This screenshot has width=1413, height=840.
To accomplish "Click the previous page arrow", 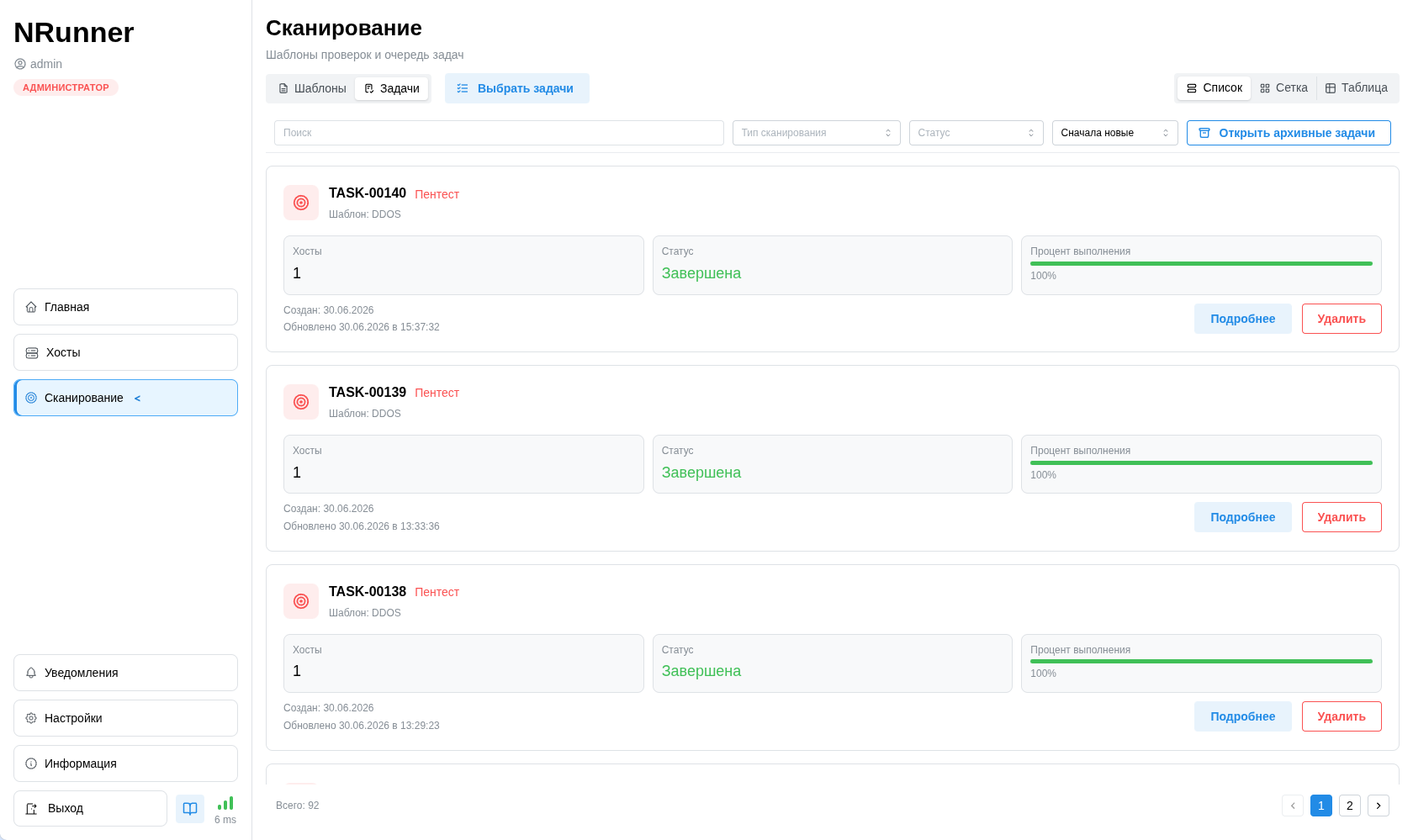I will click(x=1293, y=806).
